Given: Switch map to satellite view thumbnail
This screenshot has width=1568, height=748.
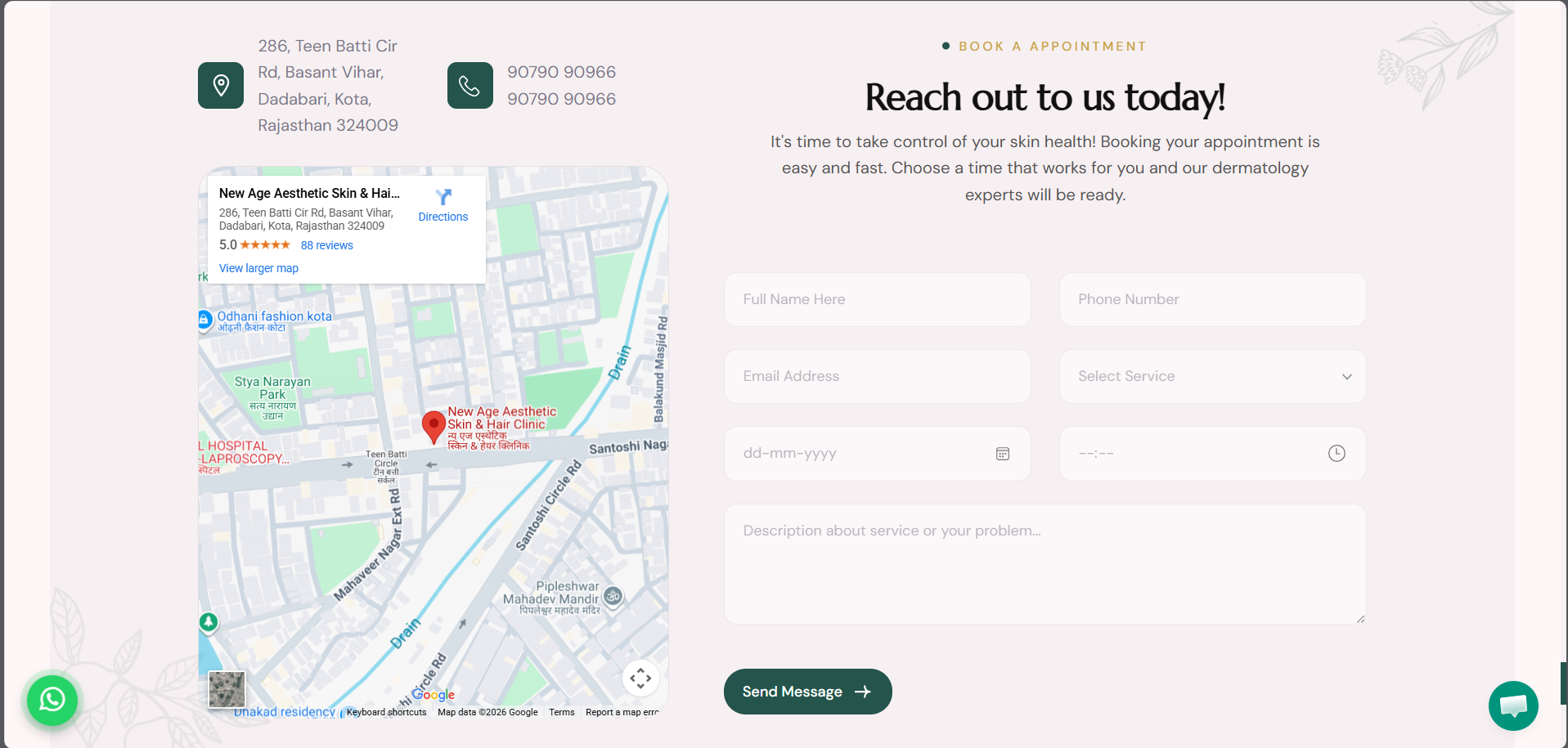Looking at the screenshot, I should [227, 689].
